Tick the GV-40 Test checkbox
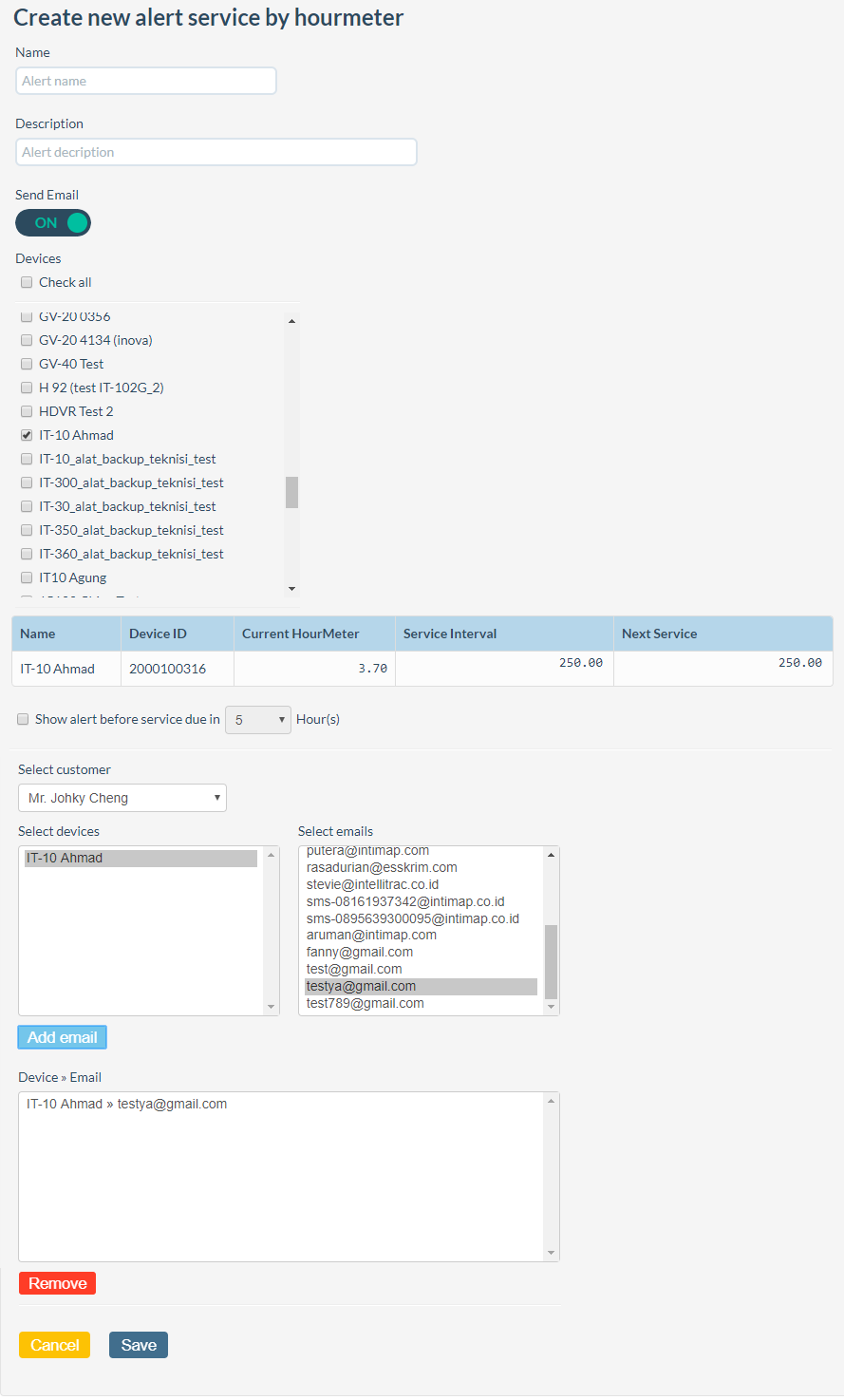 [x=27, y=364]
